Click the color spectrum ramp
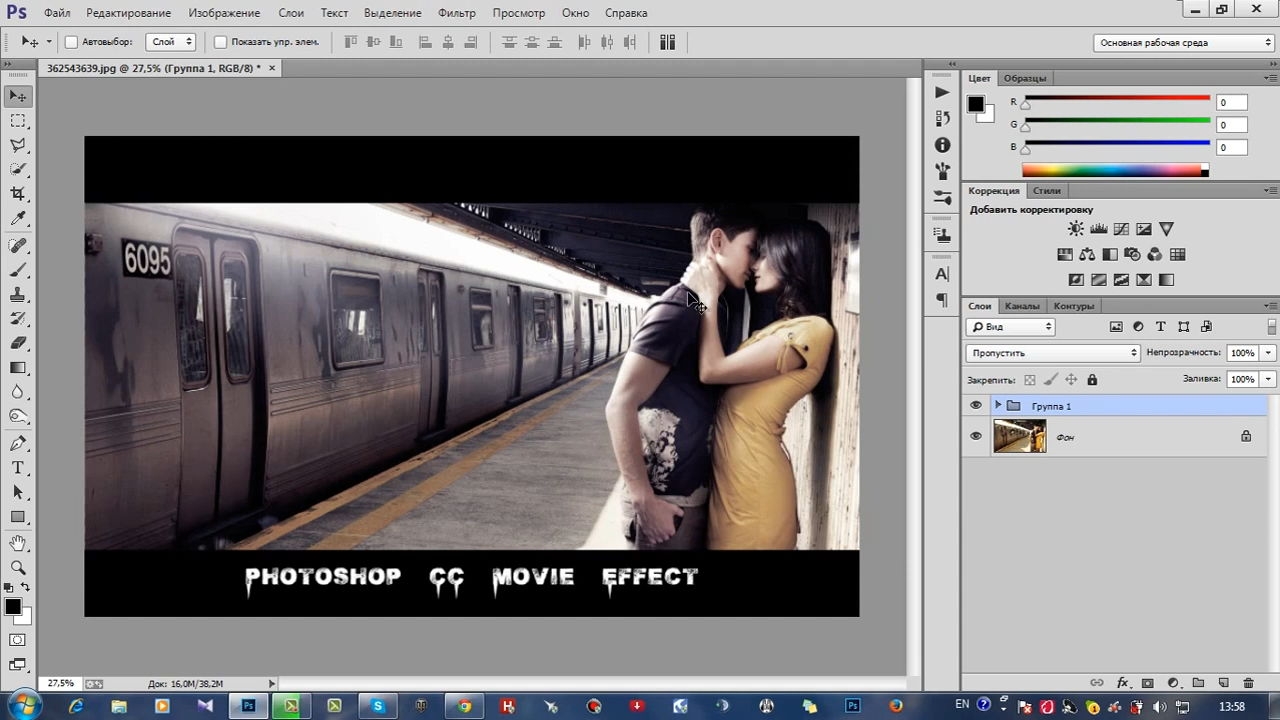The width and height of the screenshot is (1280, 720). pyautogui.click(x=1115, y=171)
